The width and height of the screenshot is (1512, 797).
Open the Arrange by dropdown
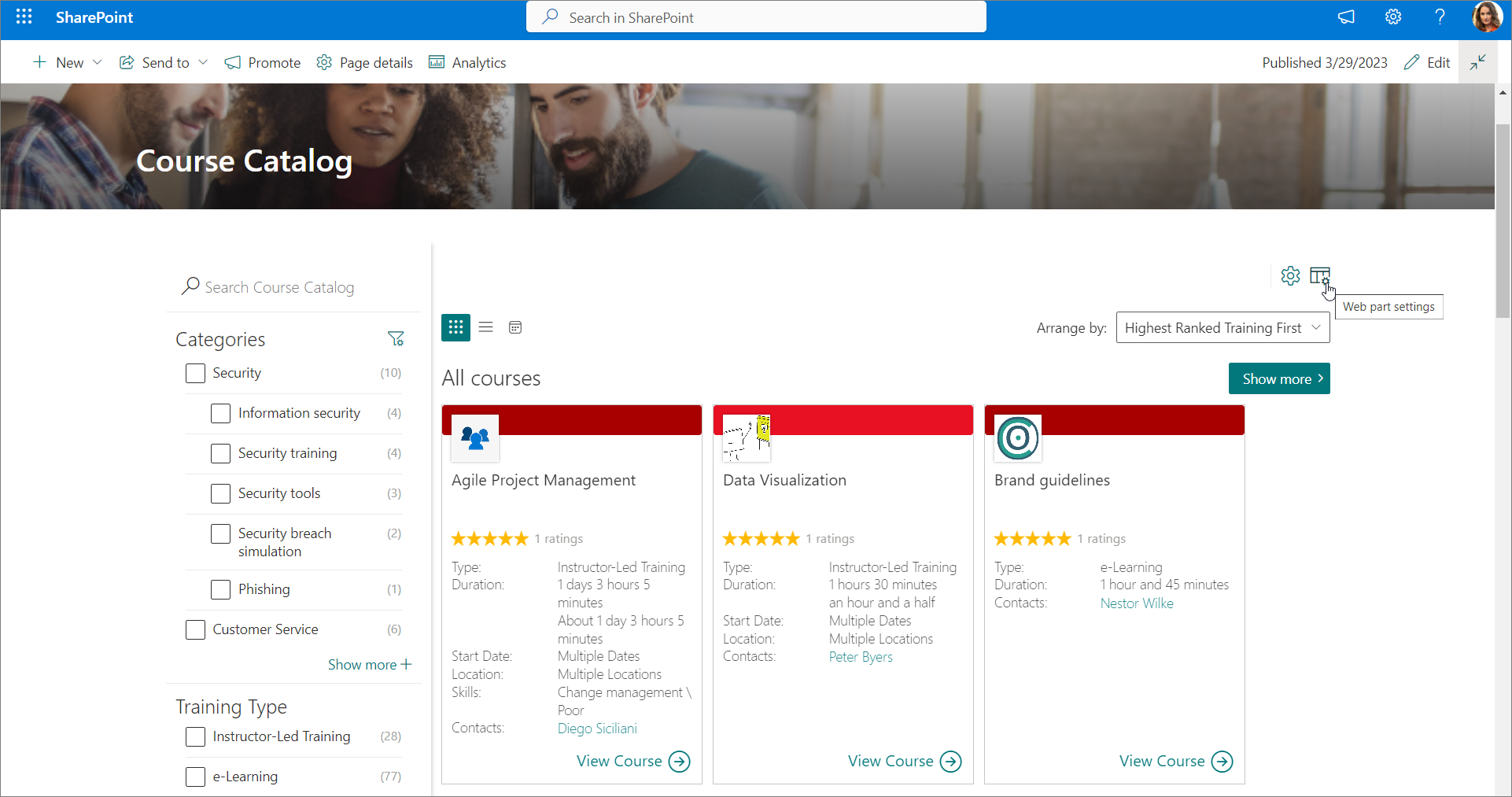(x=1223, y=328)
